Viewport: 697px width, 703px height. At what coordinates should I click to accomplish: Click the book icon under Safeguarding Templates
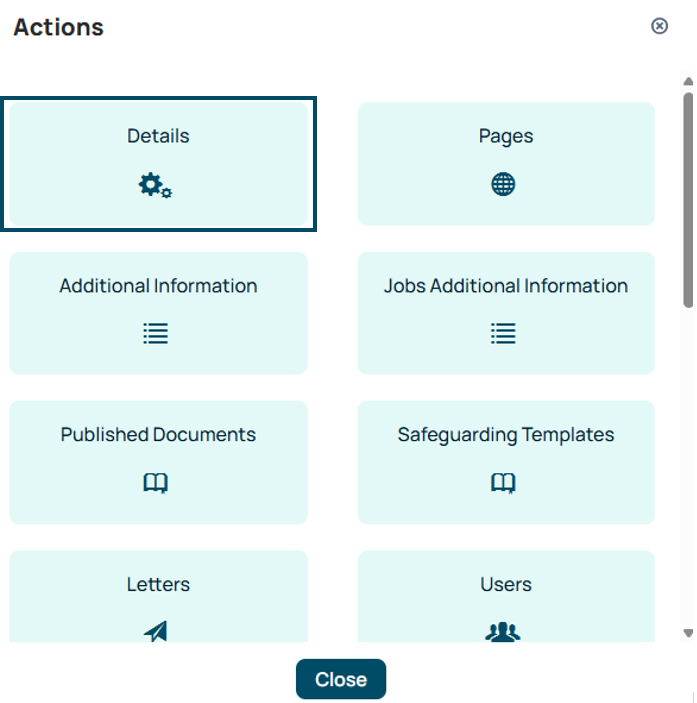503,483
